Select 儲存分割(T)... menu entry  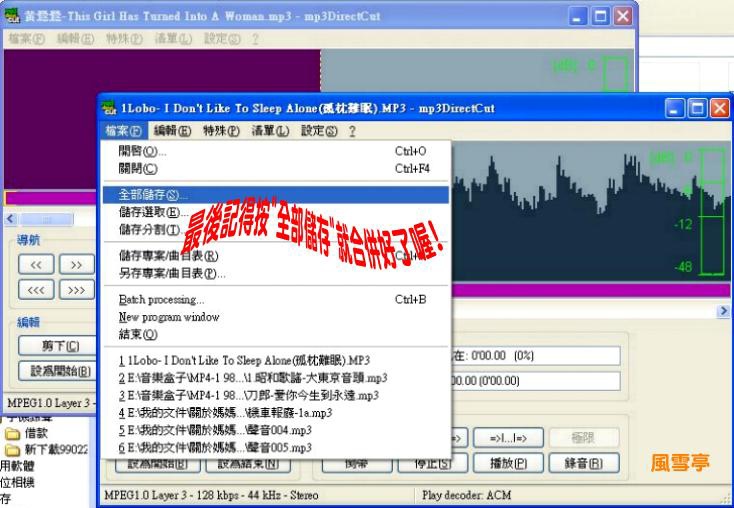pos(276,229)
